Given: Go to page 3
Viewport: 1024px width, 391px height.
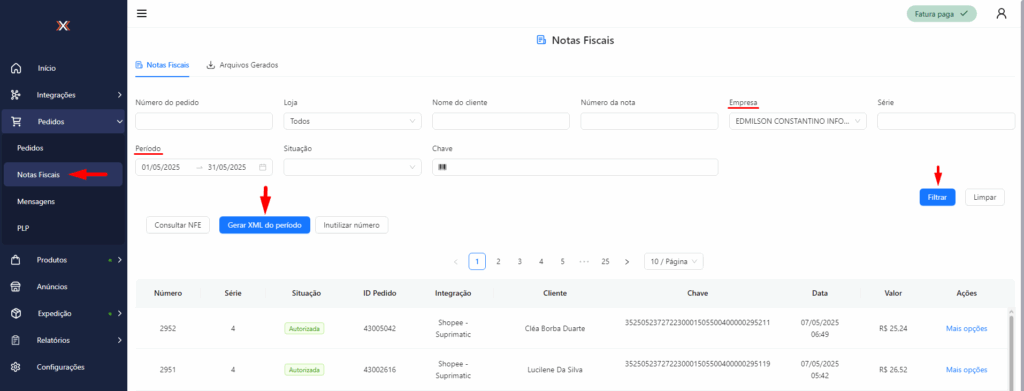Looking at the screenshot, I should tap(520, 262).
